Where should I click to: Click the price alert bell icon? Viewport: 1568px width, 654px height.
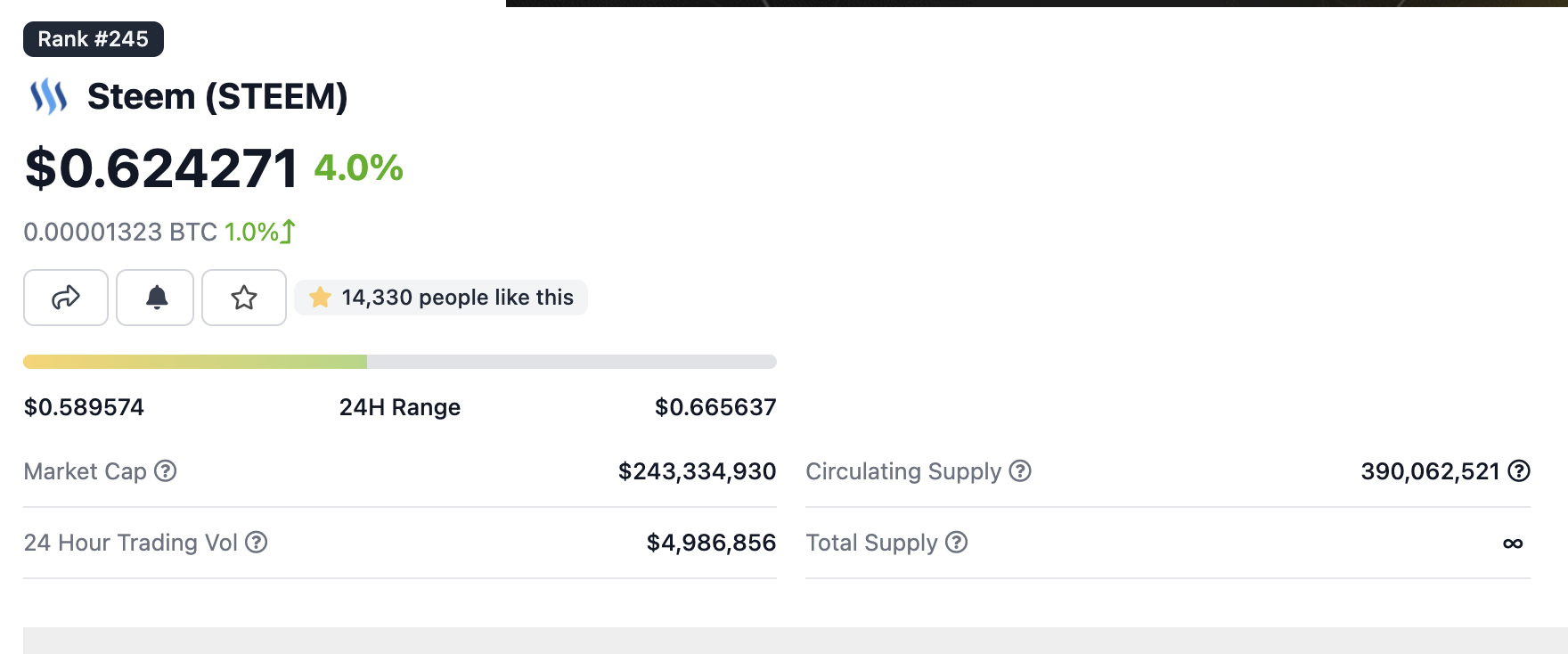[x=156, y=298]
